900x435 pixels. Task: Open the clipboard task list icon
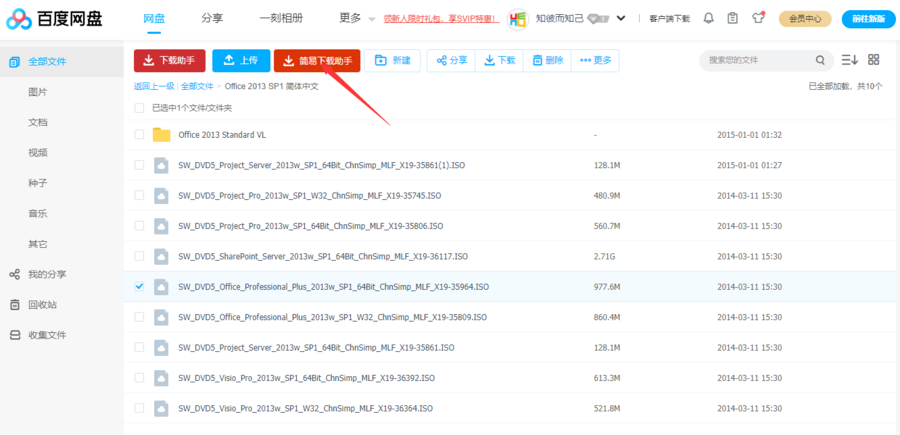(732, 18)
